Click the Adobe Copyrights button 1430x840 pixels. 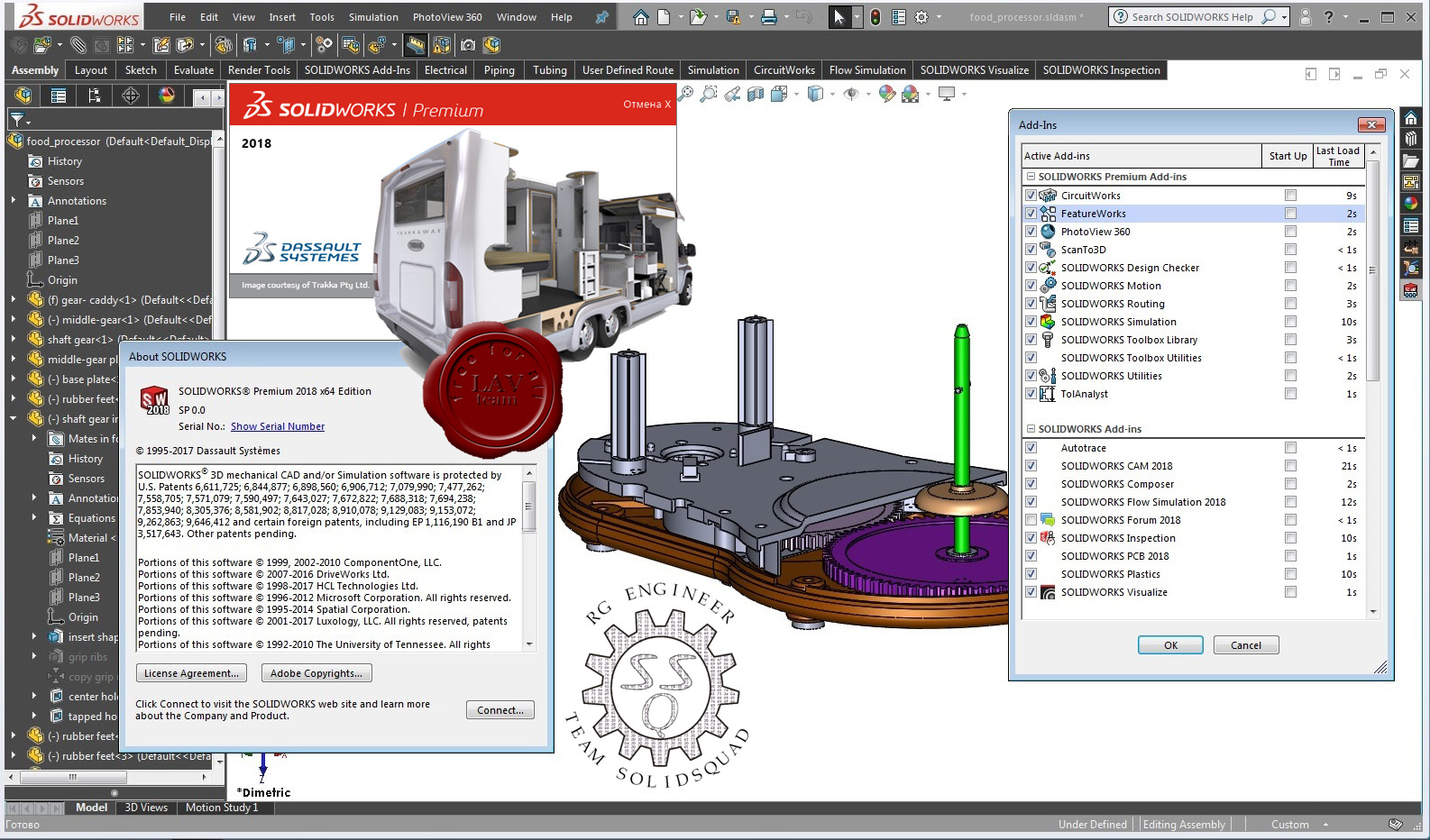[316, 673]
